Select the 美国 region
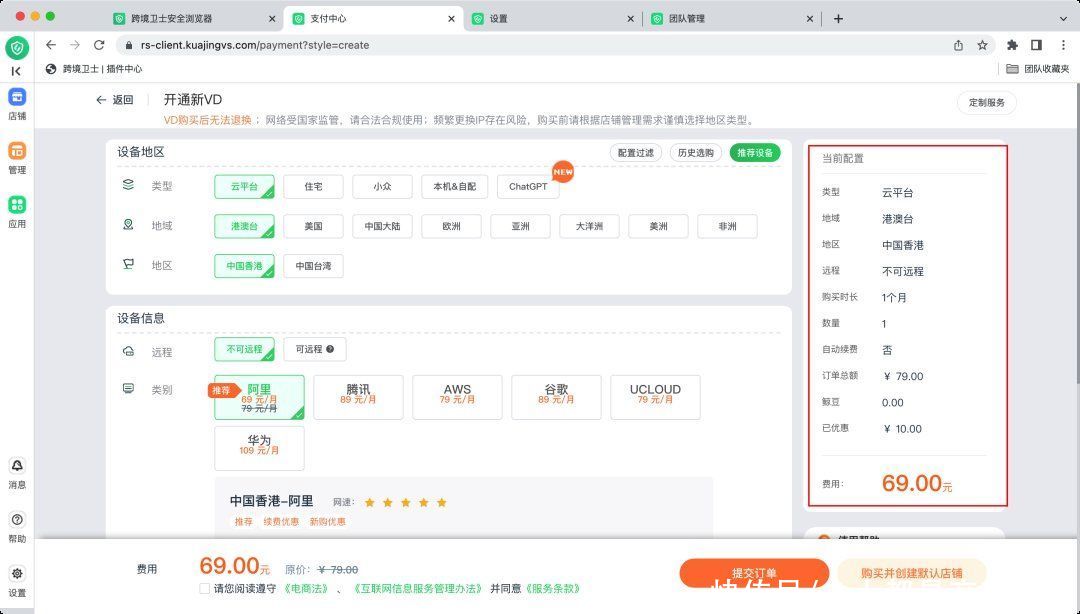This screenshot has height=614, width=1080. tap(313, 226)
